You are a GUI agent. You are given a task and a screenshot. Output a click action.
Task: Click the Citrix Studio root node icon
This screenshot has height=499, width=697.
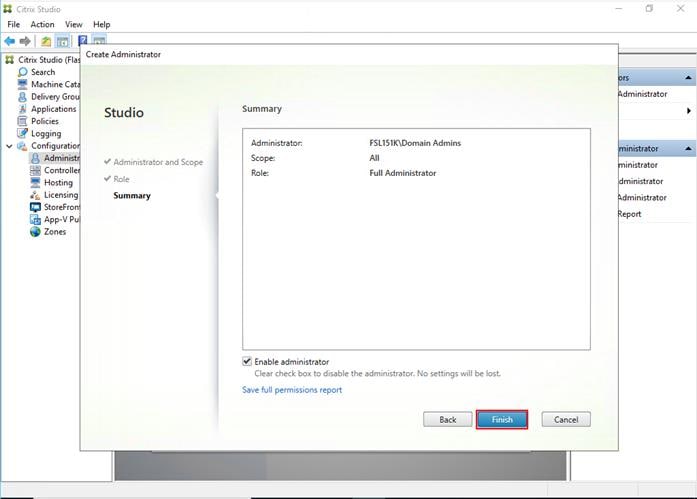[9, 60]
